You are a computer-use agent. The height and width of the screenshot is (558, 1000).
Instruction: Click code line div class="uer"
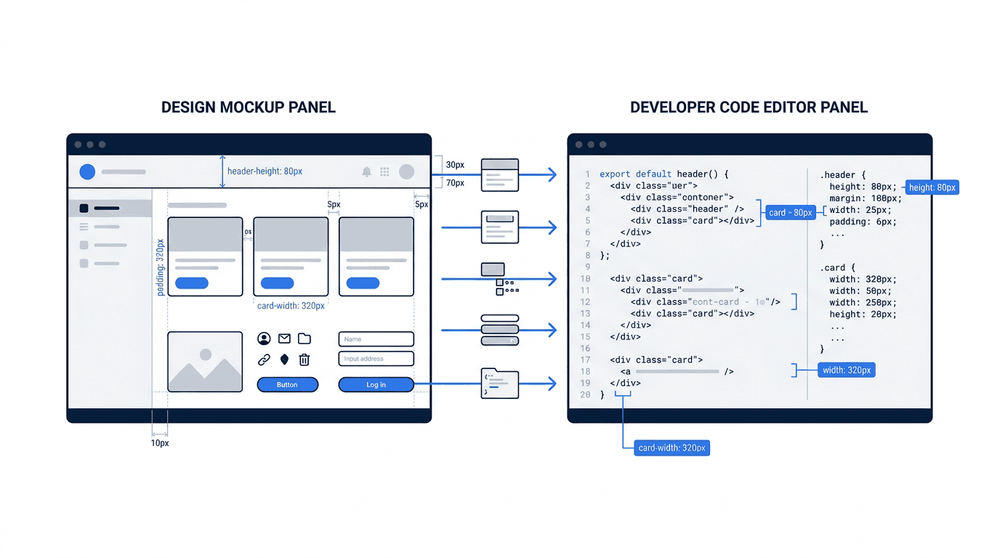(654, 186)
